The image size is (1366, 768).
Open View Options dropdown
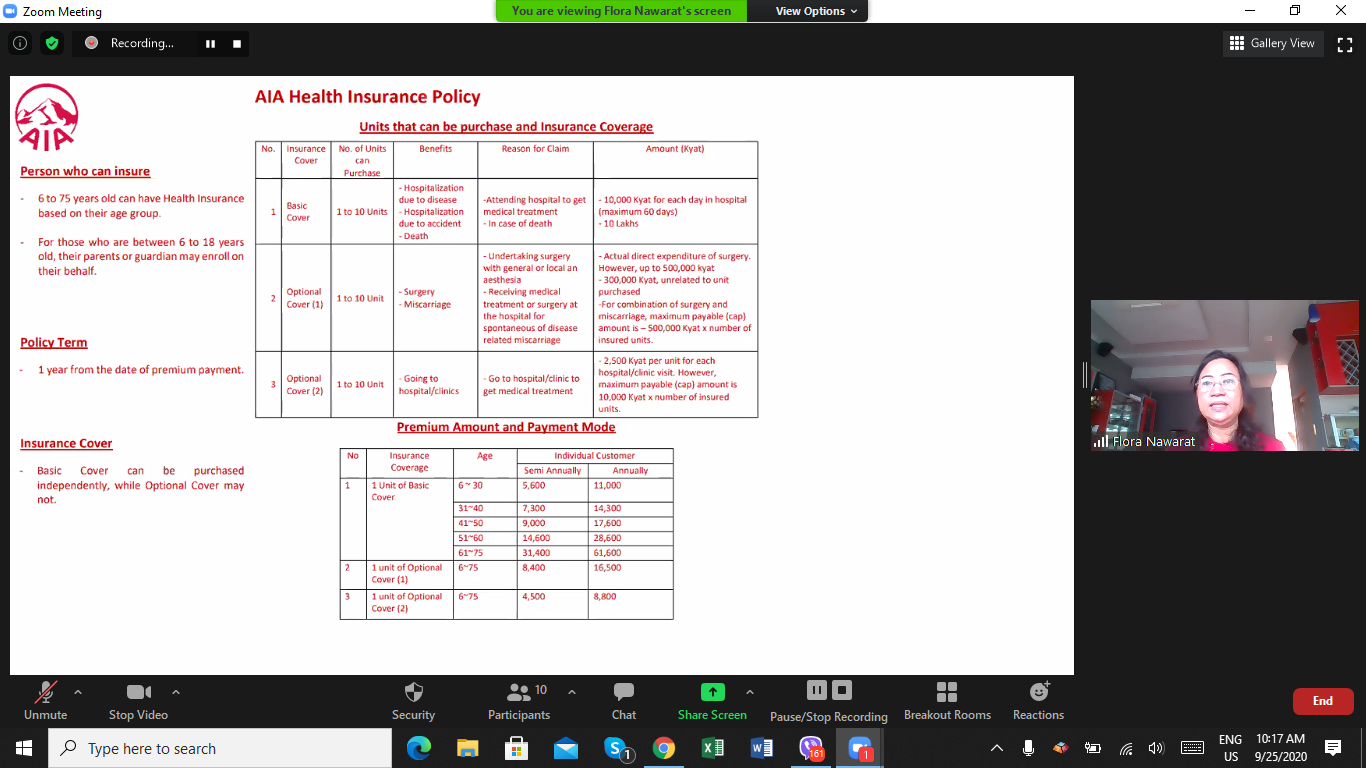pos(817,11)
